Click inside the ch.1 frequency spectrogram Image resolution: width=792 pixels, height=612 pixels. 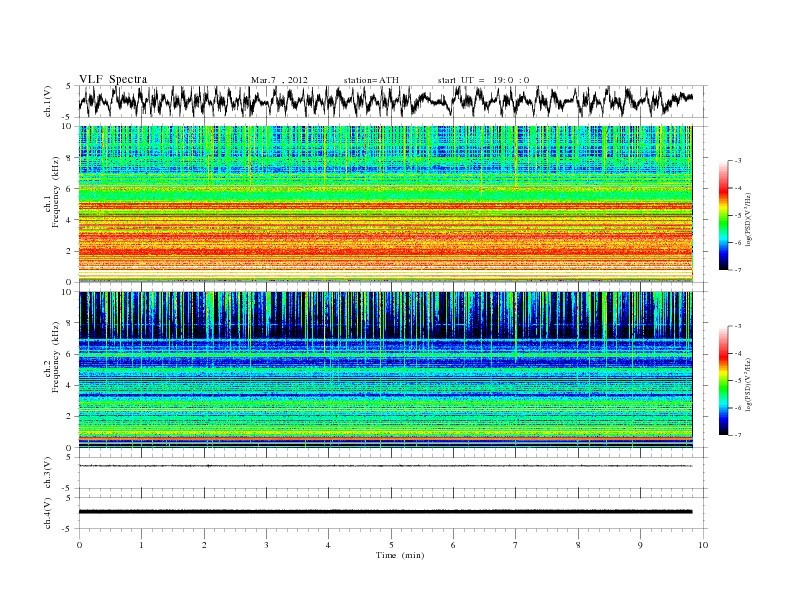point(385,203)
